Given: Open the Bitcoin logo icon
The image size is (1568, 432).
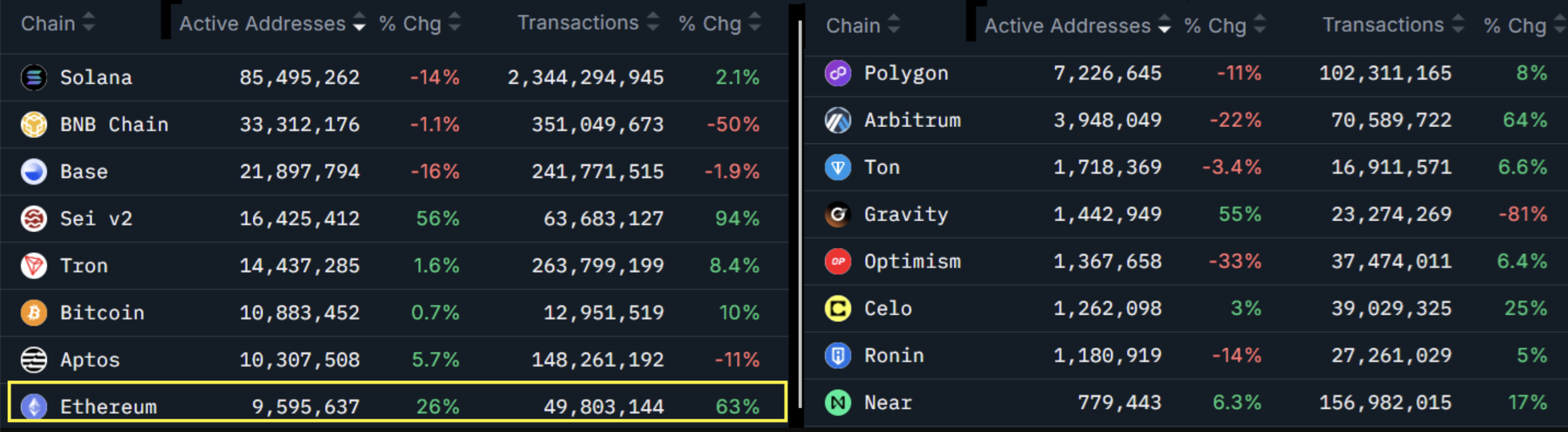Looking at the screenshot, I should (x=34, y=313).
